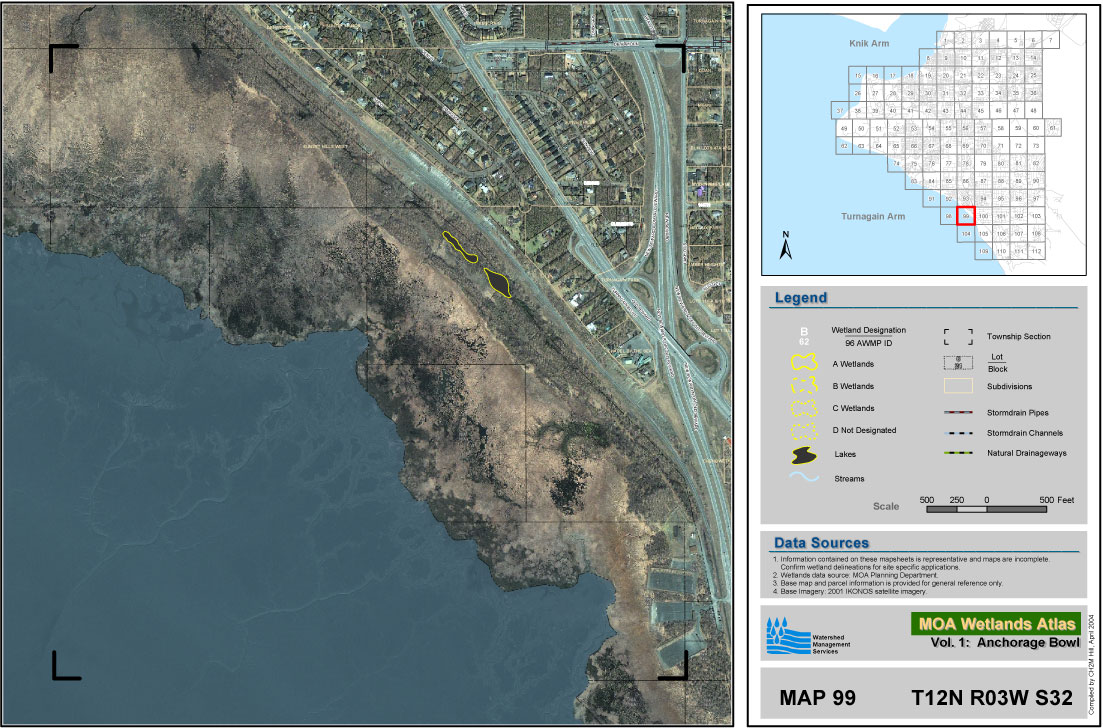Click the Township Section bracket symbol
1103x728 pixels.
(x=957, y=337)
